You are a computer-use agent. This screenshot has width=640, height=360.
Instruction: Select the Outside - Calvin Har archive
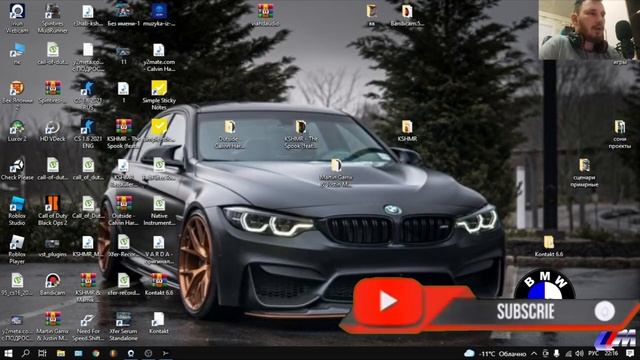(123, 211)
